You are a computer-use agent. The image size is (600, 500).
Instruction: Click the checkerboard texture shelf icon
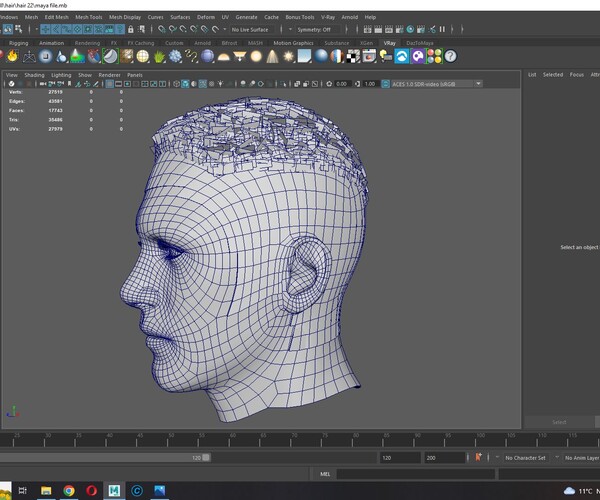[354, 57]
